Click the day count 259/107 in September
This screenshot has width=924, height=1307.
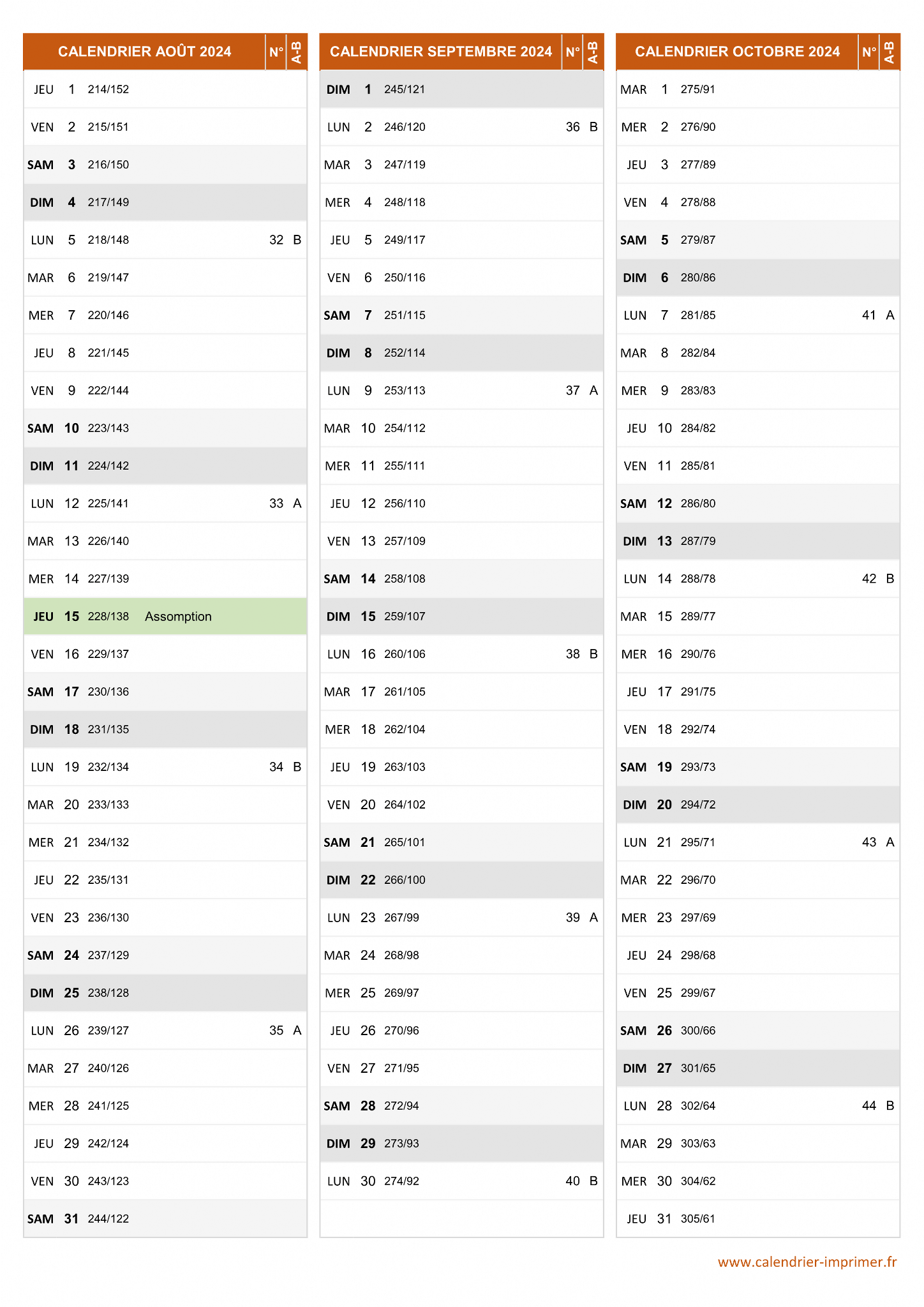coord(405,616)
